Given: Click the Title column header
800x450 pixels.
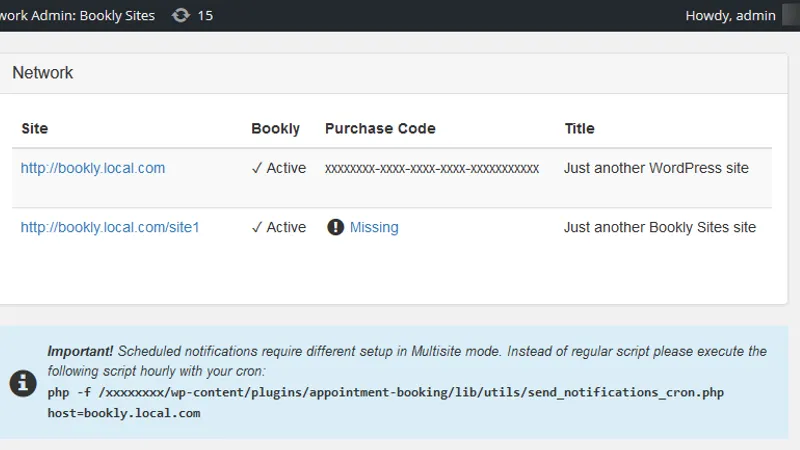Looking at the screenshot, I should [x=580, y=129].
